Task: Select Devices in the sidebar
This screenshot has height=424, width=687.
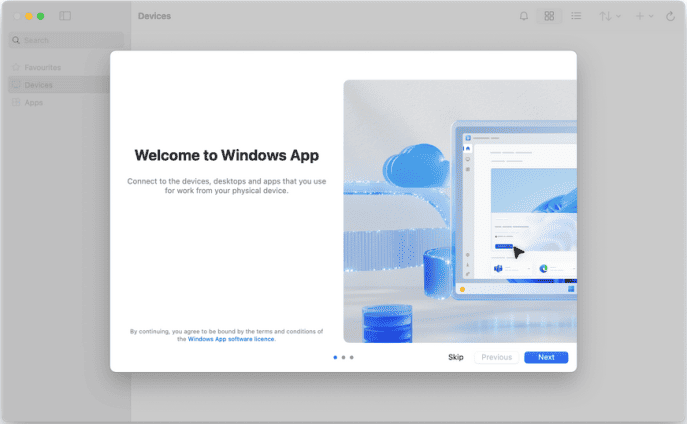Action: point(39,85)
